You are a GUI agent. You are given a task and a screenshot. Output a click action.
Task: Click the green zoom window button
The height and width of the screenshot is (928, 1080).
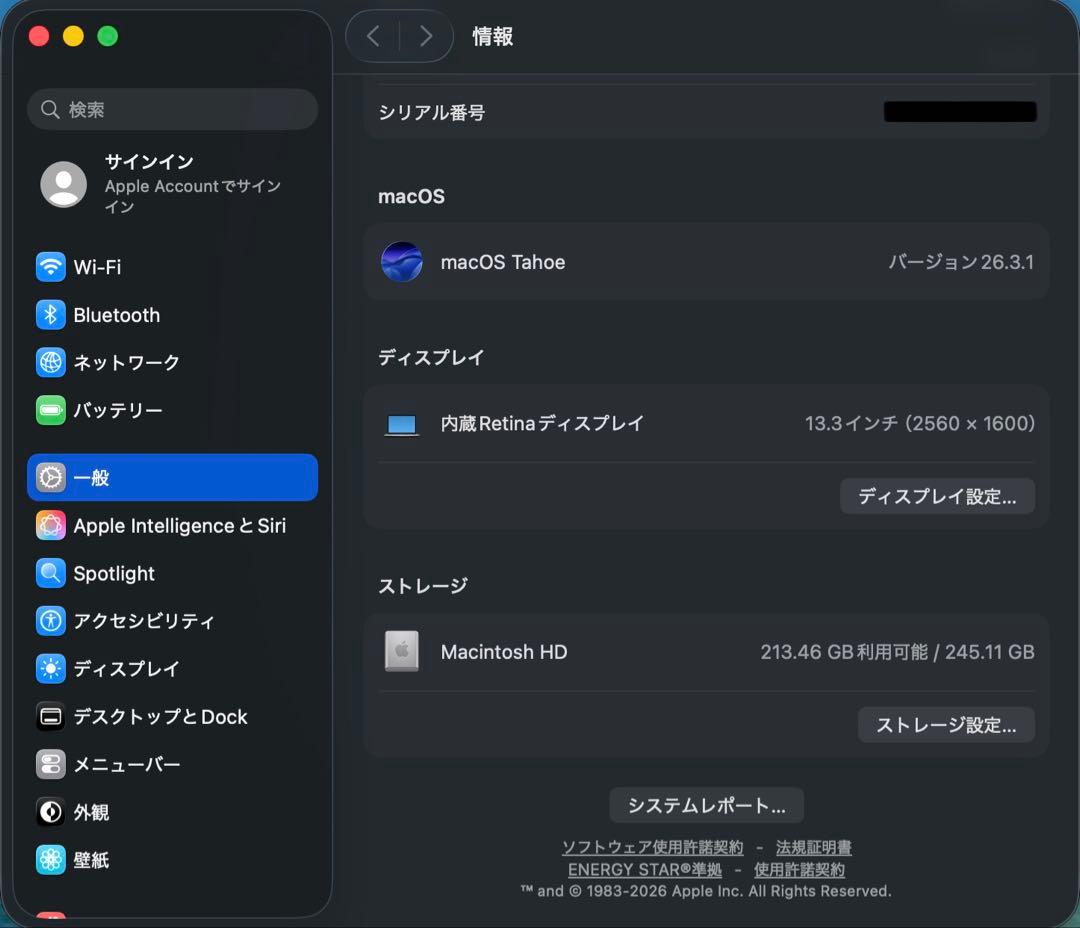107,36
